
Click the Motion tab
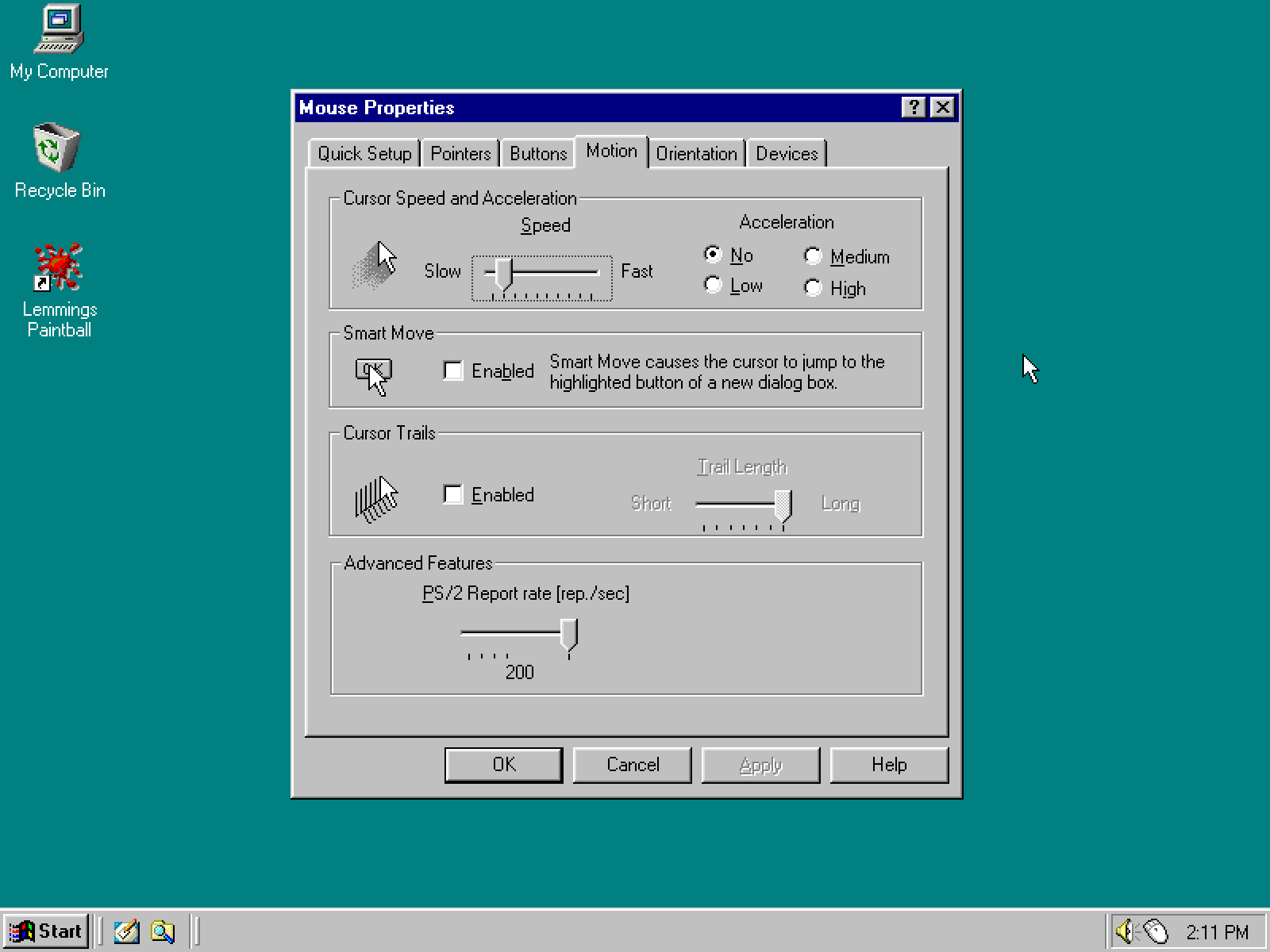[611, 151]
